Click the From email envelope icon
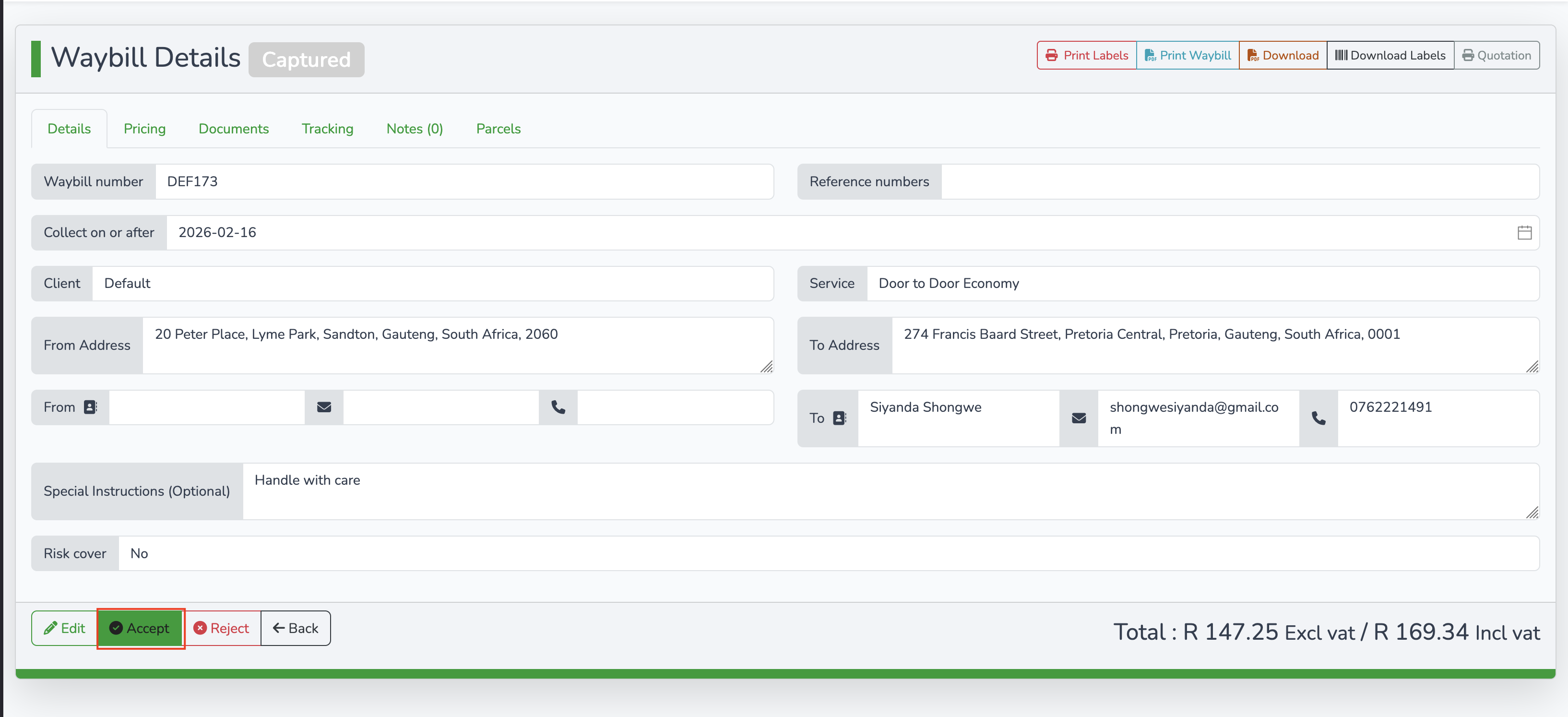The image size is (1568, 717). (324, 407)
